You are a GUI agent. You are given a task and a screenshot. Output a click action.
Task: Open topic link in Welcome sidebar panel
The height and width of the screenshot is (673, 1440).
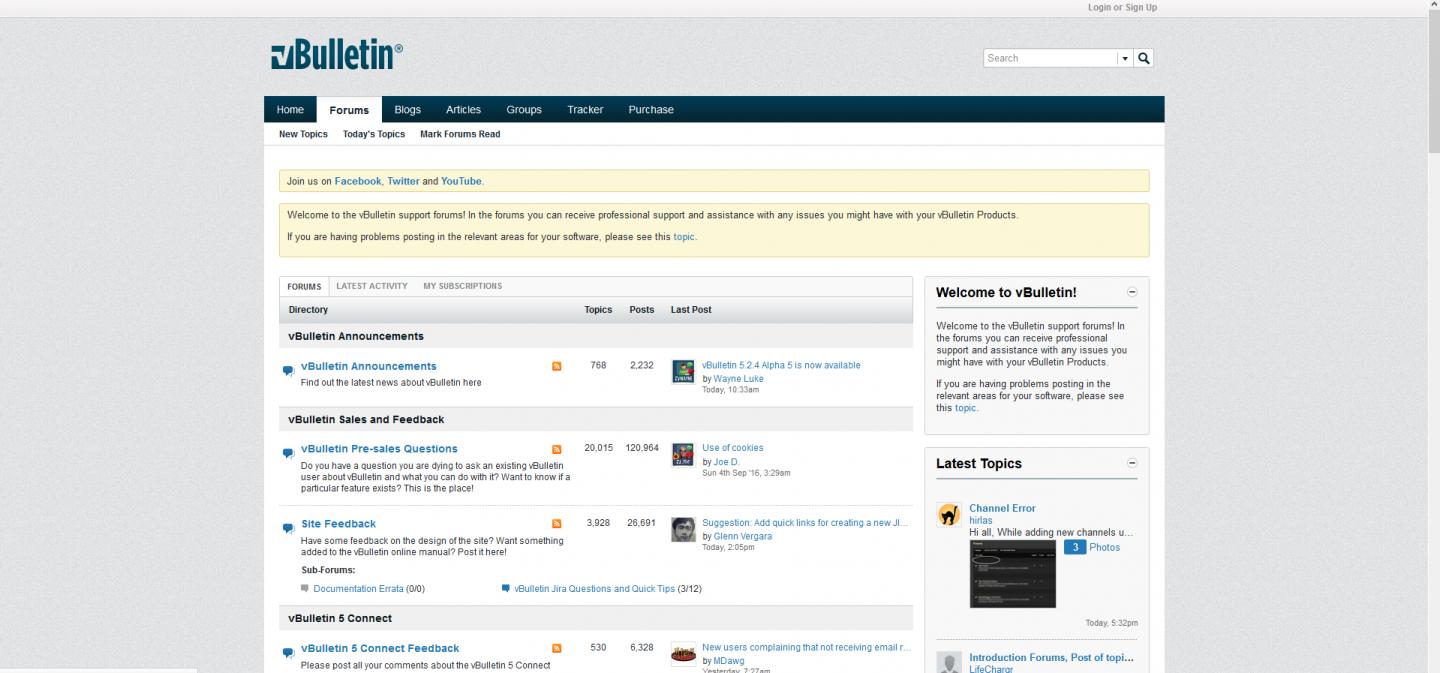(965, 408)
